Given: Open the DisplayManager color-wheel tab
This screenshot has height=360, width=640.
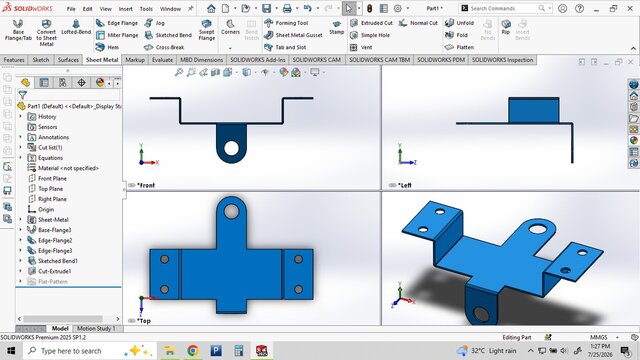Looking at the screenshot, I should point(100,82).
